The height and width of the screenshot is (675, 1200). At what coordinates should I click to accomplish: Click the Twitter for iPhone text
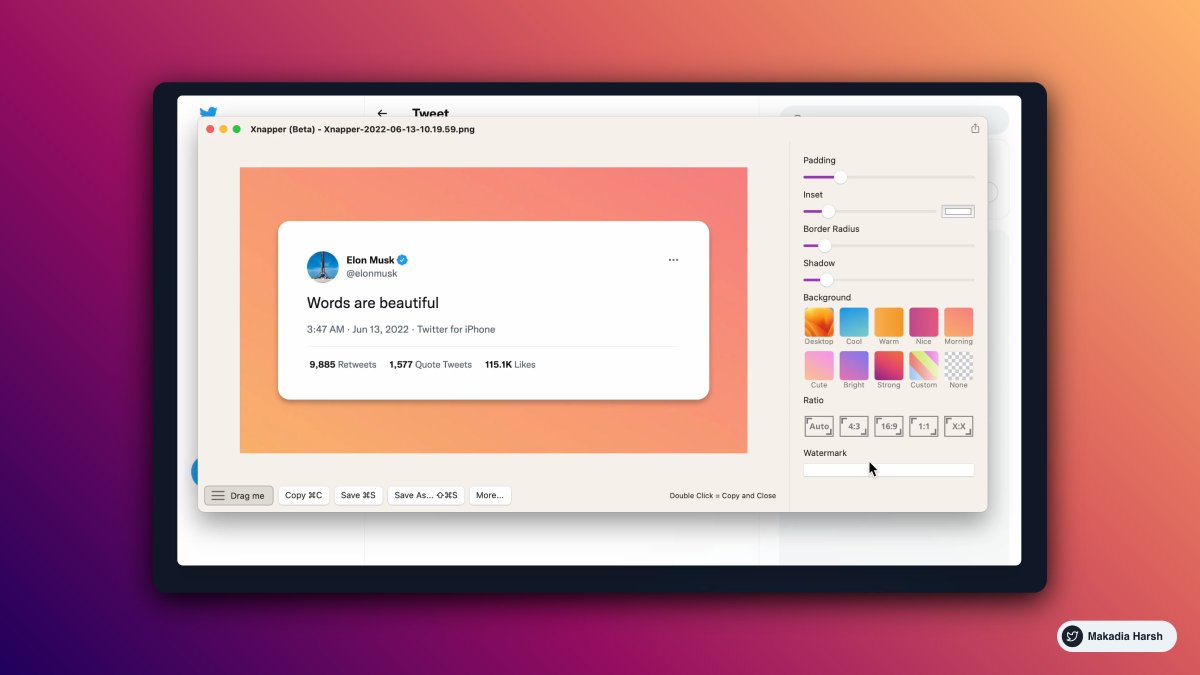coord(456,329)
